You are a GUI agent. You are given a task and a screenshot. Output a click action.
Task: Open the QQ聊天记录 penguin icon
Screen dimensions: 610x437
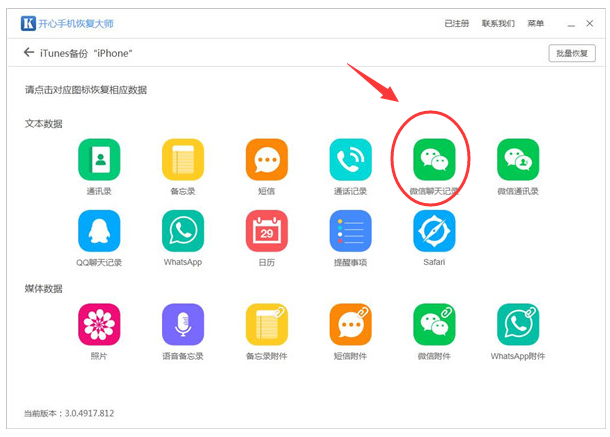99,231
